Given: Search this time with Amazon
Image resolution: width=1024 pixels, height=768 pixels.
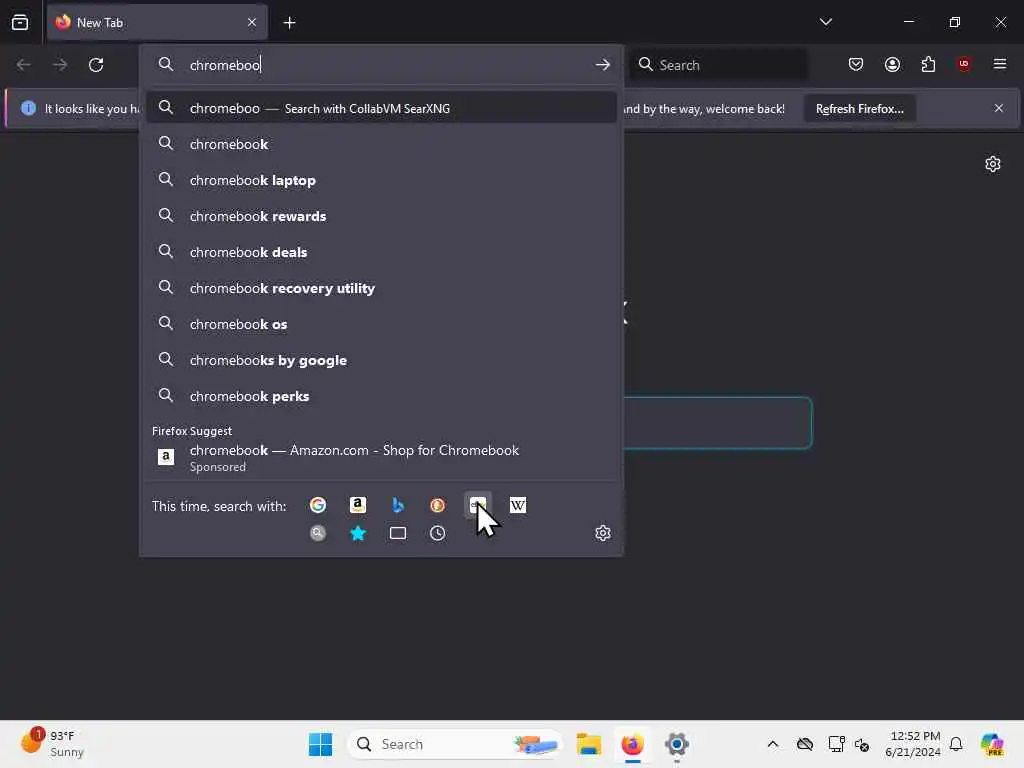Looking at the screenshot, I should point(358,505).
